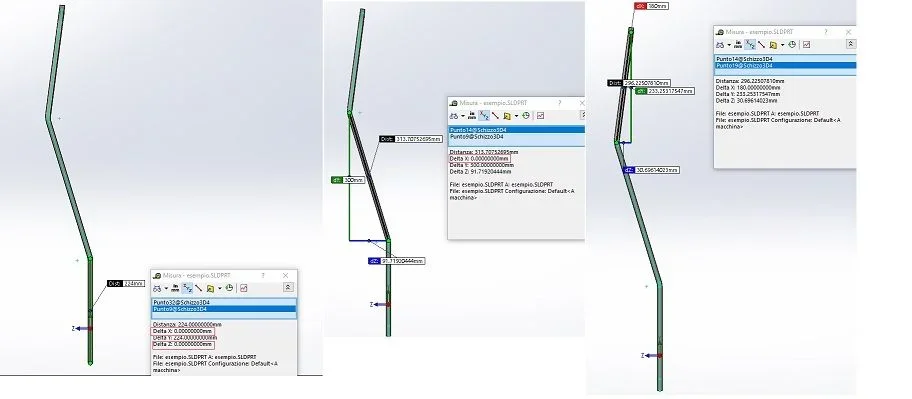
Task: Open Projected On dropdown arrow in Punto32 dialog
Action: coord(220,288)
